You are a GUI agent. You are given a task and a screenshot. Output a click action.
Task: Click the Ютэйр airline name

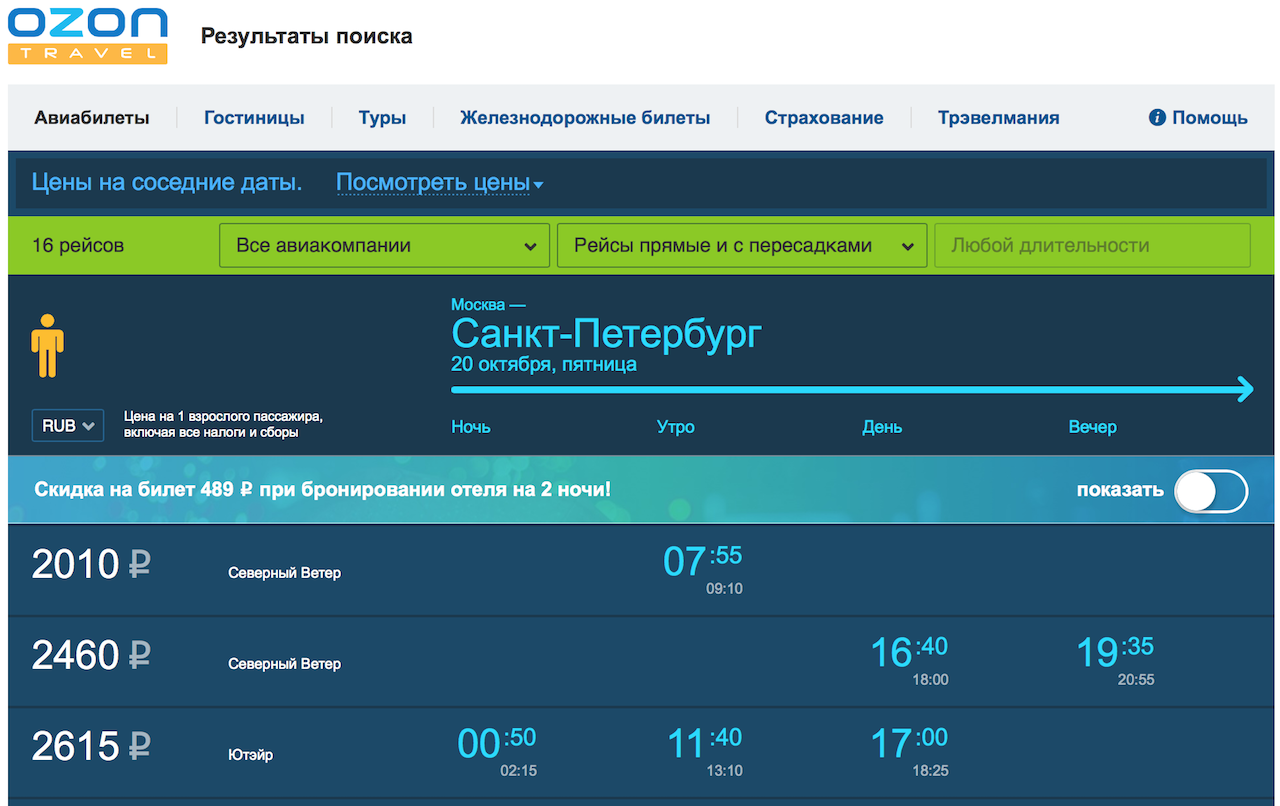(x=250, y=755)
